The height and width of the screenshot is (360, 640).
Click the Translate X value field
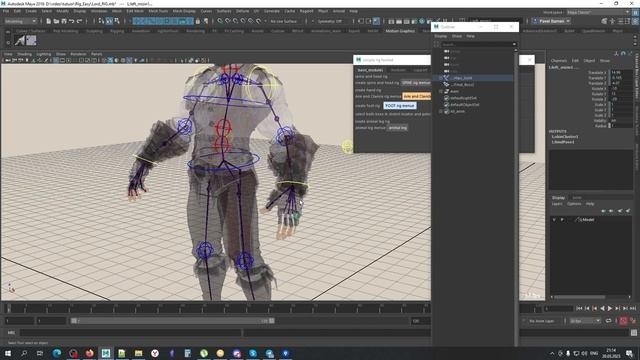click(621, 72)
